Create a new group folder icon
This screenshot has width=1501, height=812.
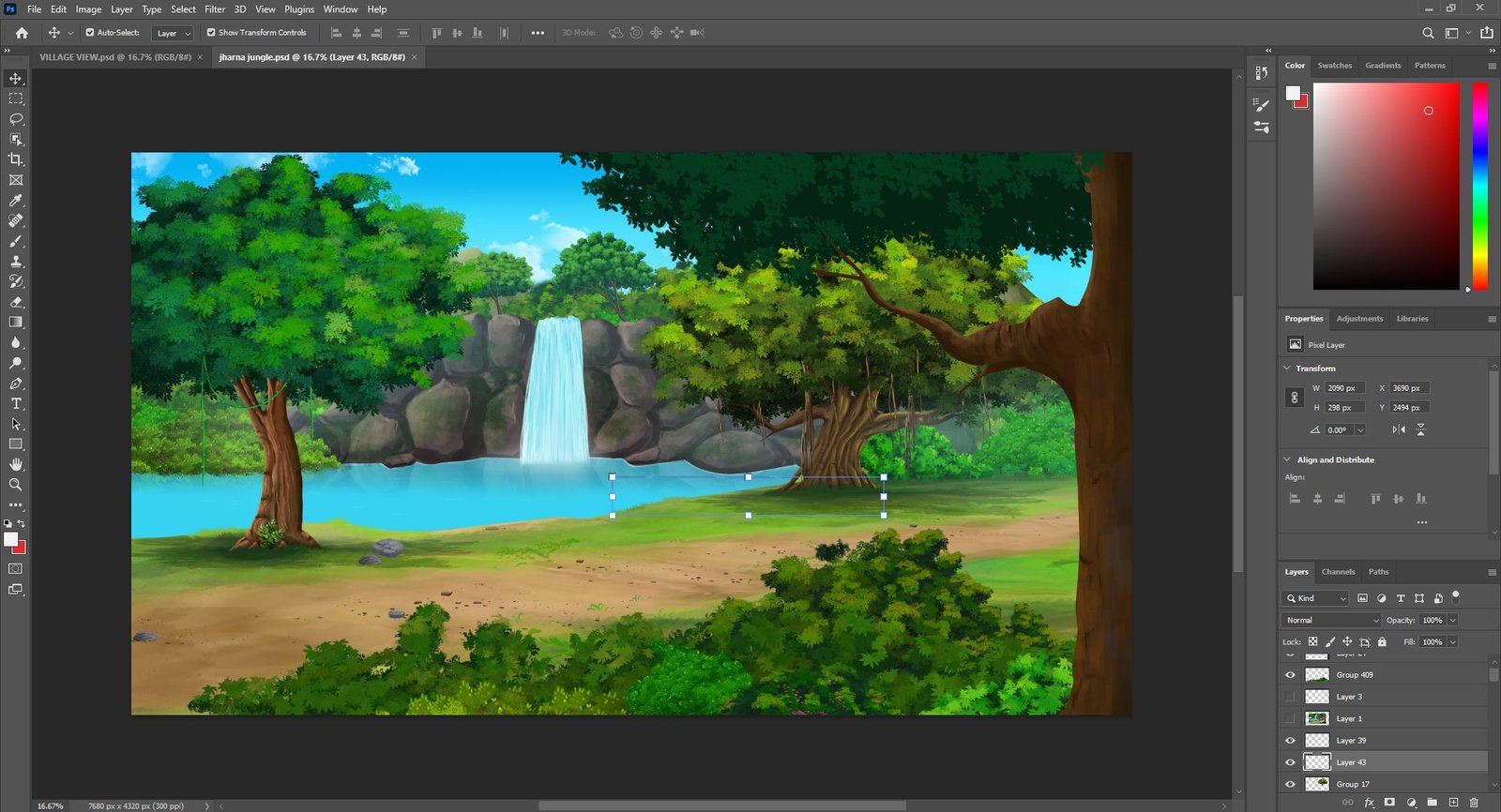coord(1433,803)
